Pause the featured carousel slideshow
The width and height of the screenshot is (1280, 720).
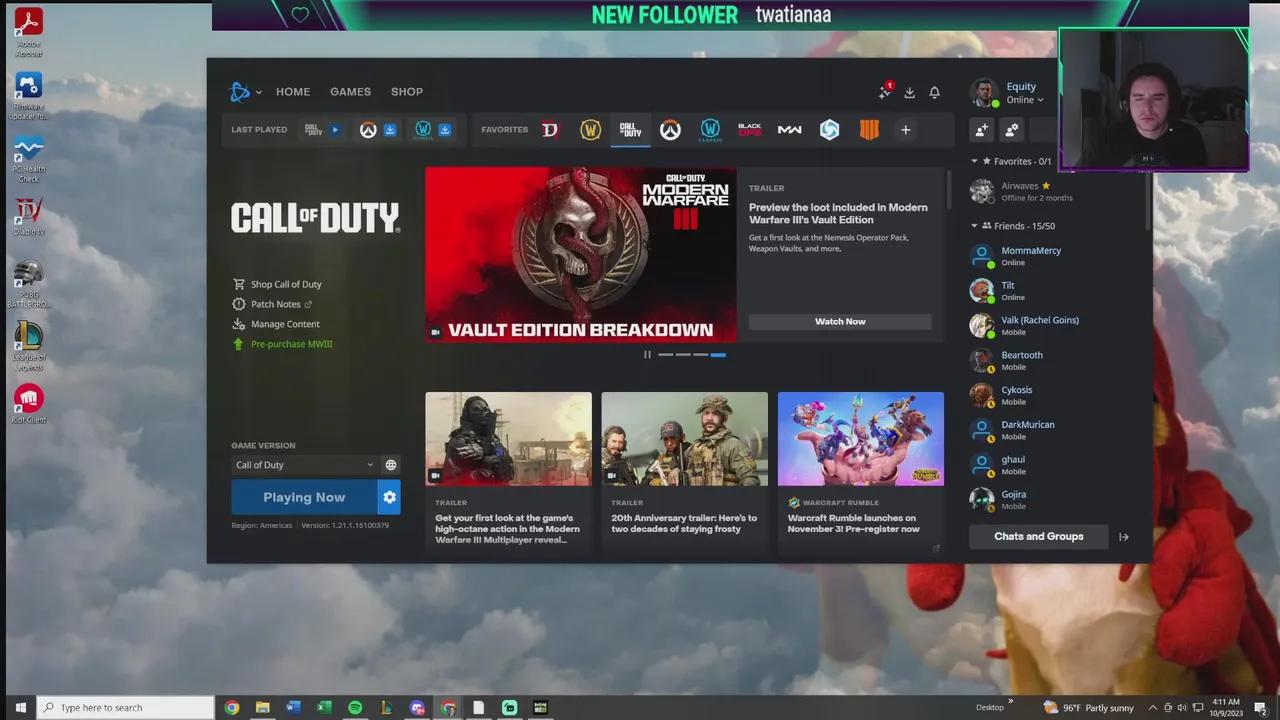(647, 355)
